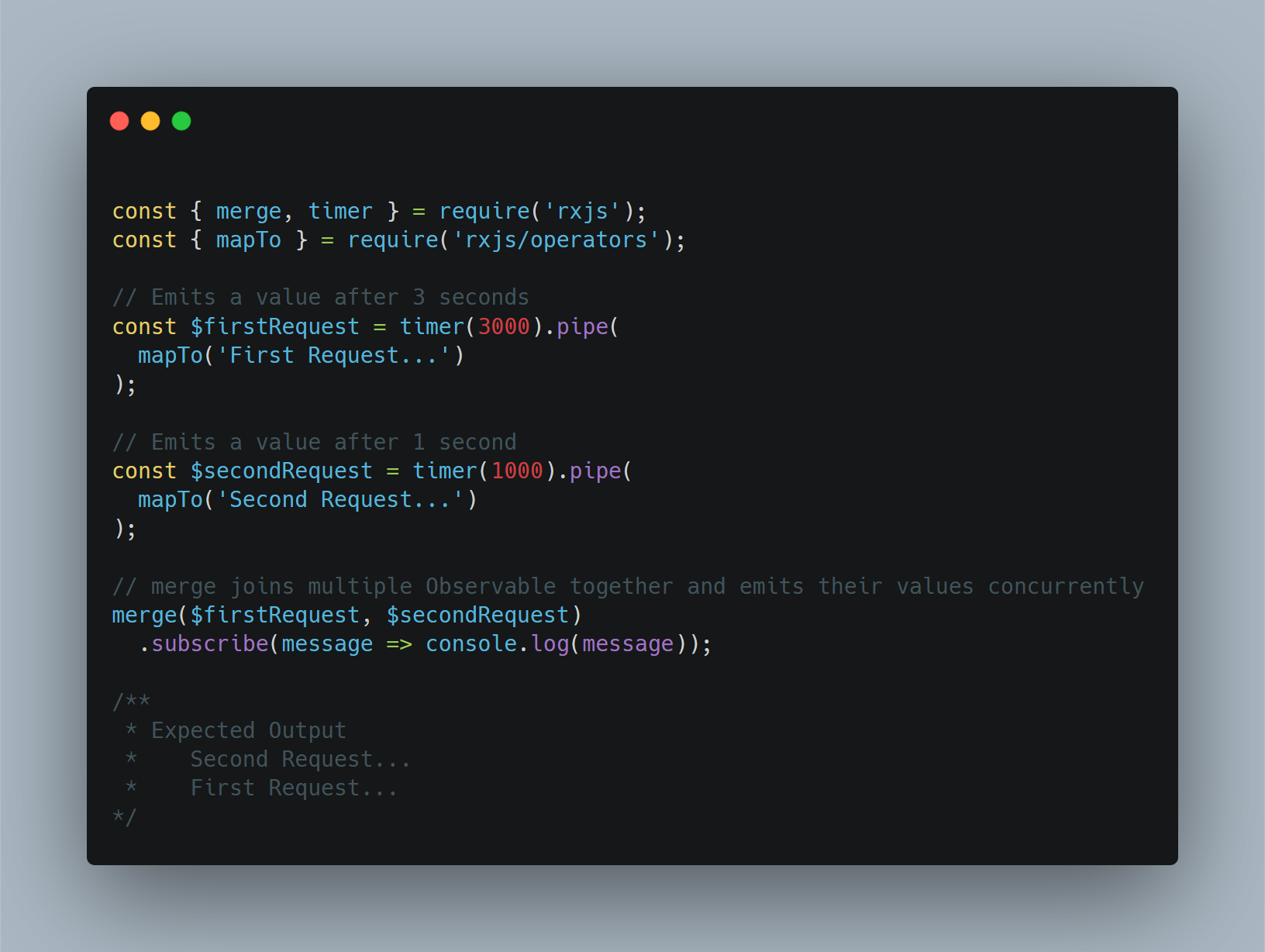The height and width of the screenshot is (952, 1265).
Task: Click the subscribe method call
Action: 209,643
